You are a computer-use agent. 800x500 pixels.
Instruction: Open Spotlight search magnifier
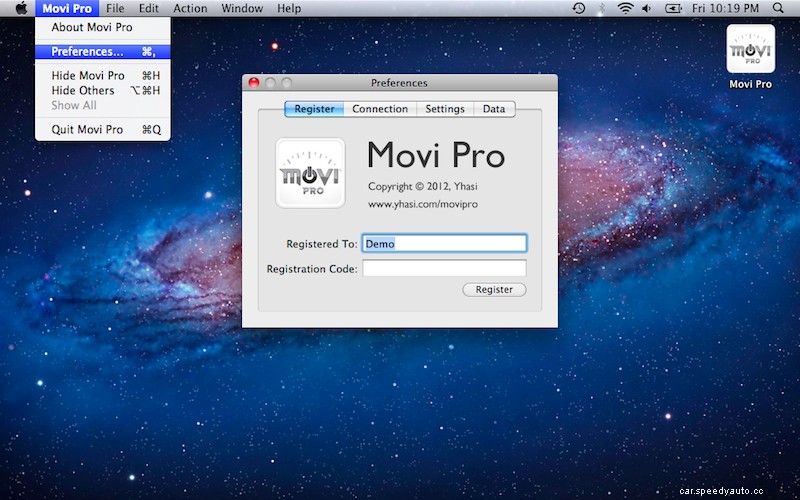click(x=778, y=8)
